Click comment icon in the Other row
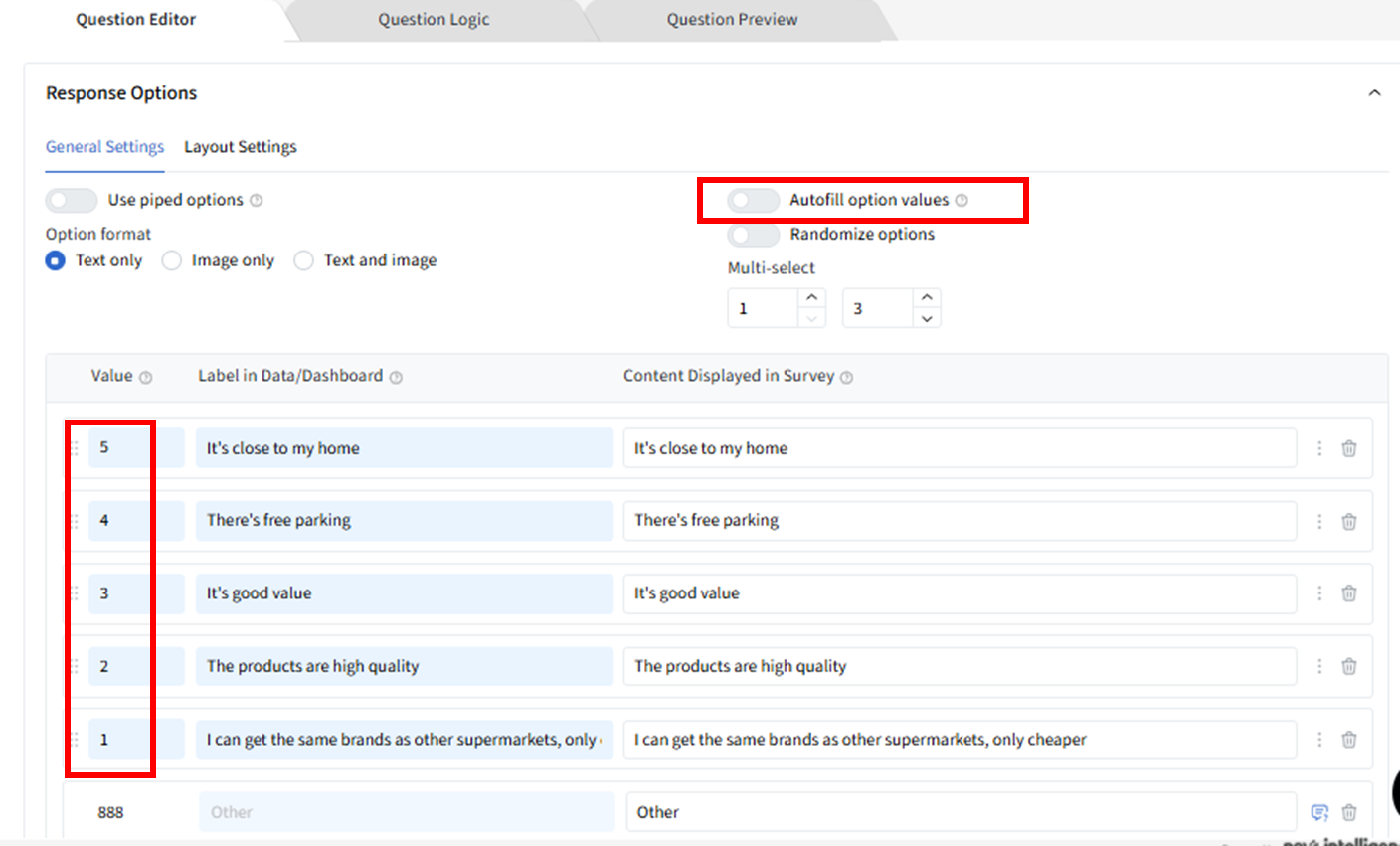This screenshot has width=1400, height=846. (1319, 812)
